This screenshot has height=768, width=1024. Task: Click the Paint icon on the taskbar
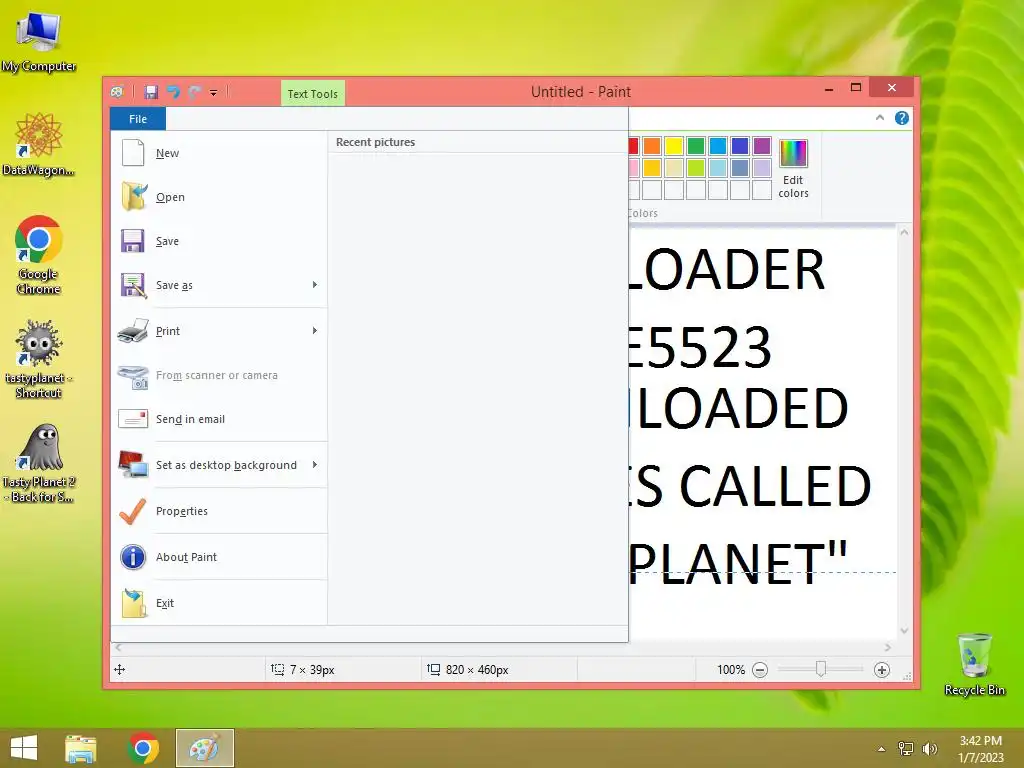point(204,748)
